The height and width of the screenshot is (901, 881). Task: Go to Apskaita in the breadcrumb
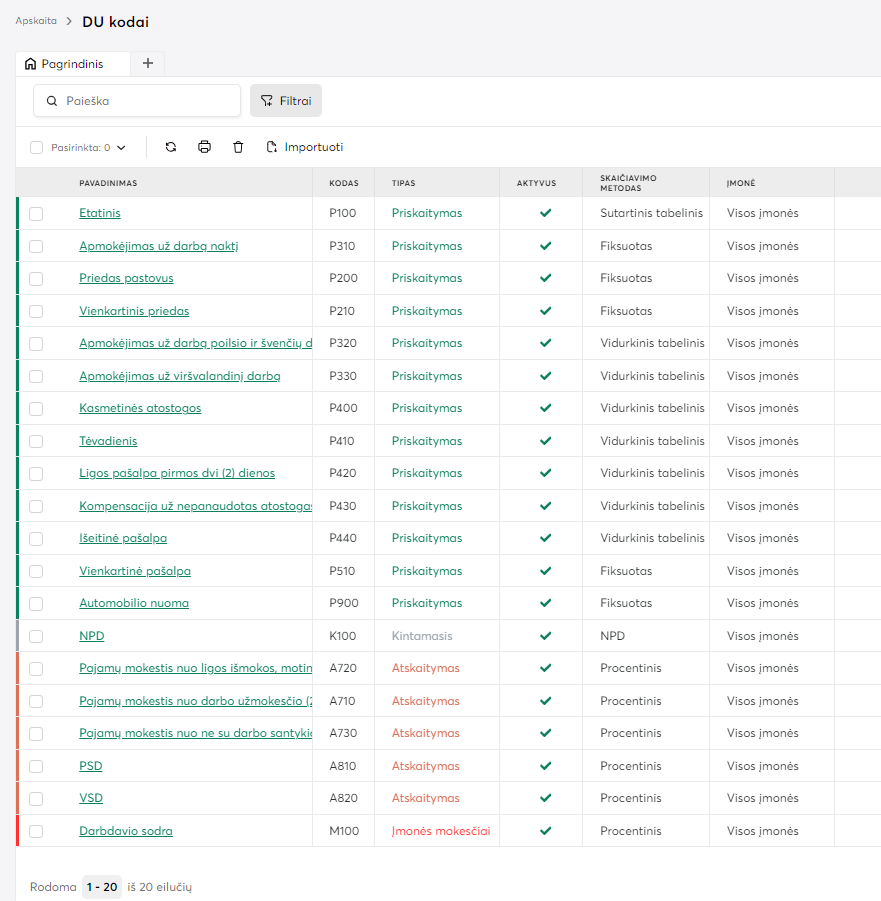[x=36, y=21]
